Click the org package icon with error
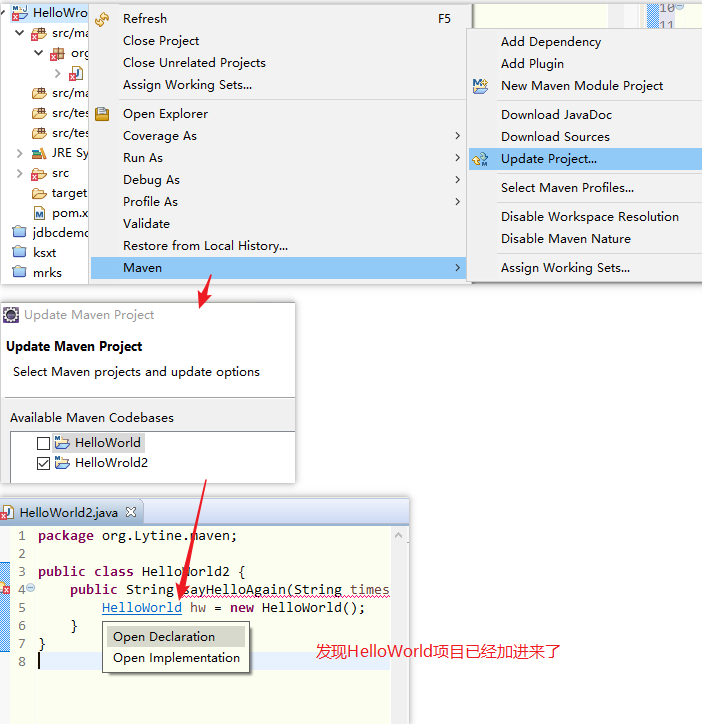 pyautogui.click(x=58, y=54)
